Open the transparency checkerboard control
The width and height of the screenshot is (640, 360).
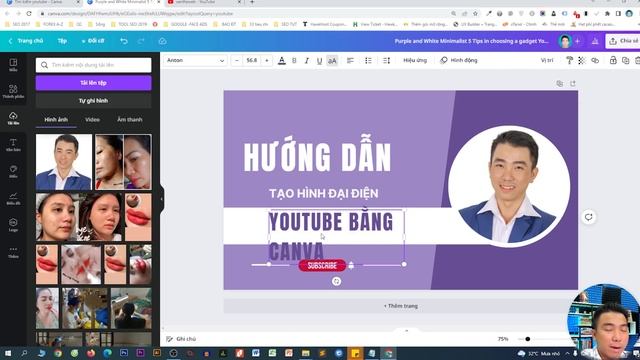click(582, 60)
